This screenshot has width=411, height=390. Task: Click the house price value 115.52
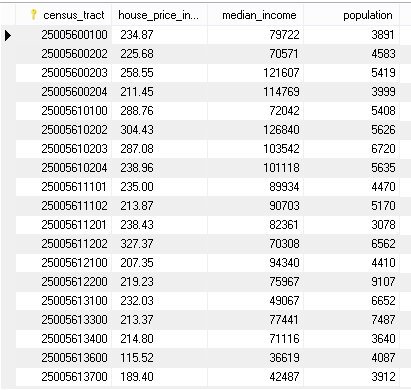(137, 358)
